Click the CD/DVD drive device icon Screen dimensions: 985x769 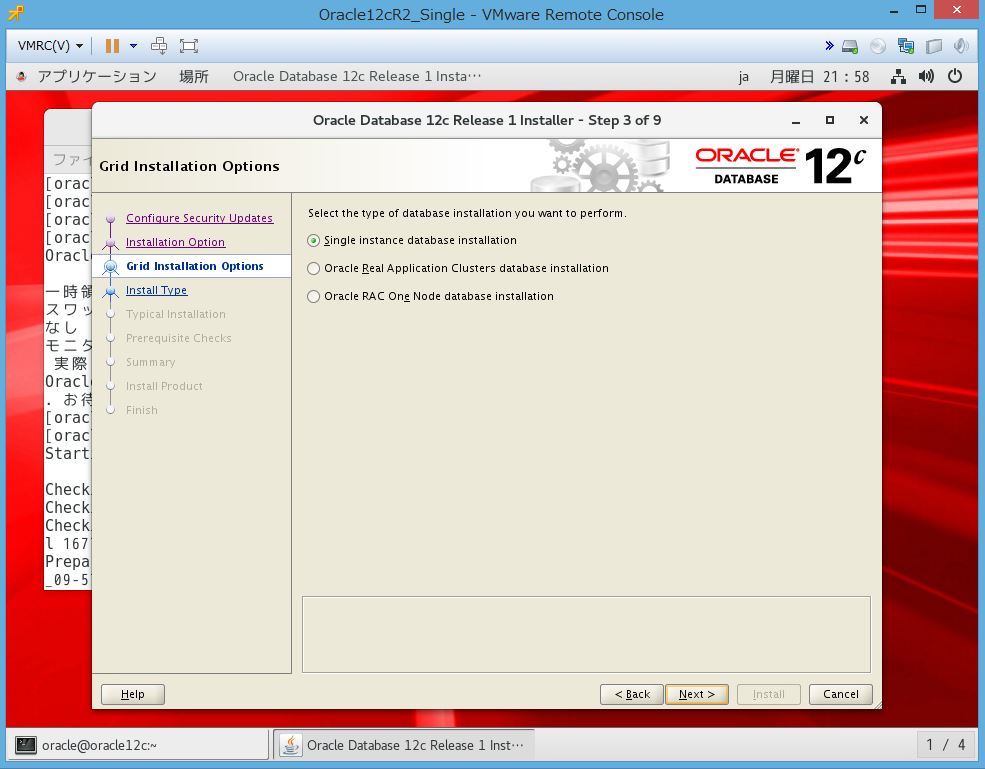(x=878, y=46)
